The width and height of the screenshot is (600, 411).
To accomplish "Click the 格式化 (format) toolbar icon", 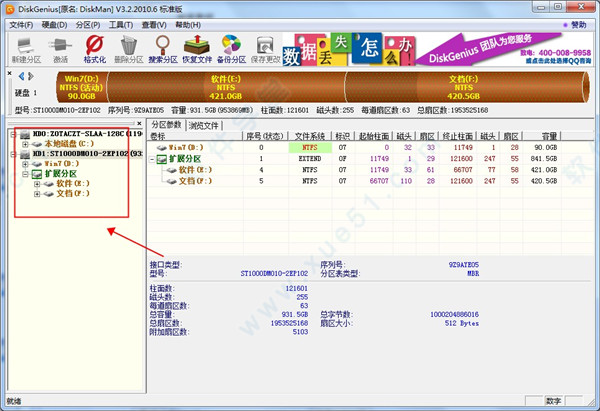I will click(95, 47).
